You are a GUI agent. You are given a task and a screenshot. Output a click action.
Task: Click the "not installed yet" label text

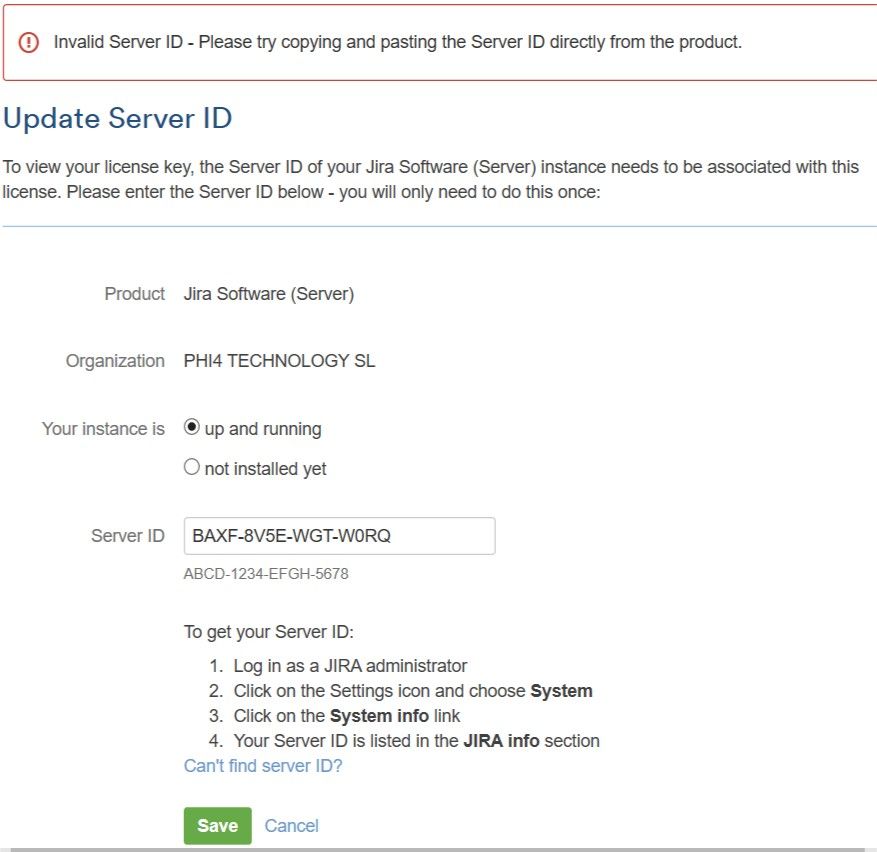pos(265,469)
